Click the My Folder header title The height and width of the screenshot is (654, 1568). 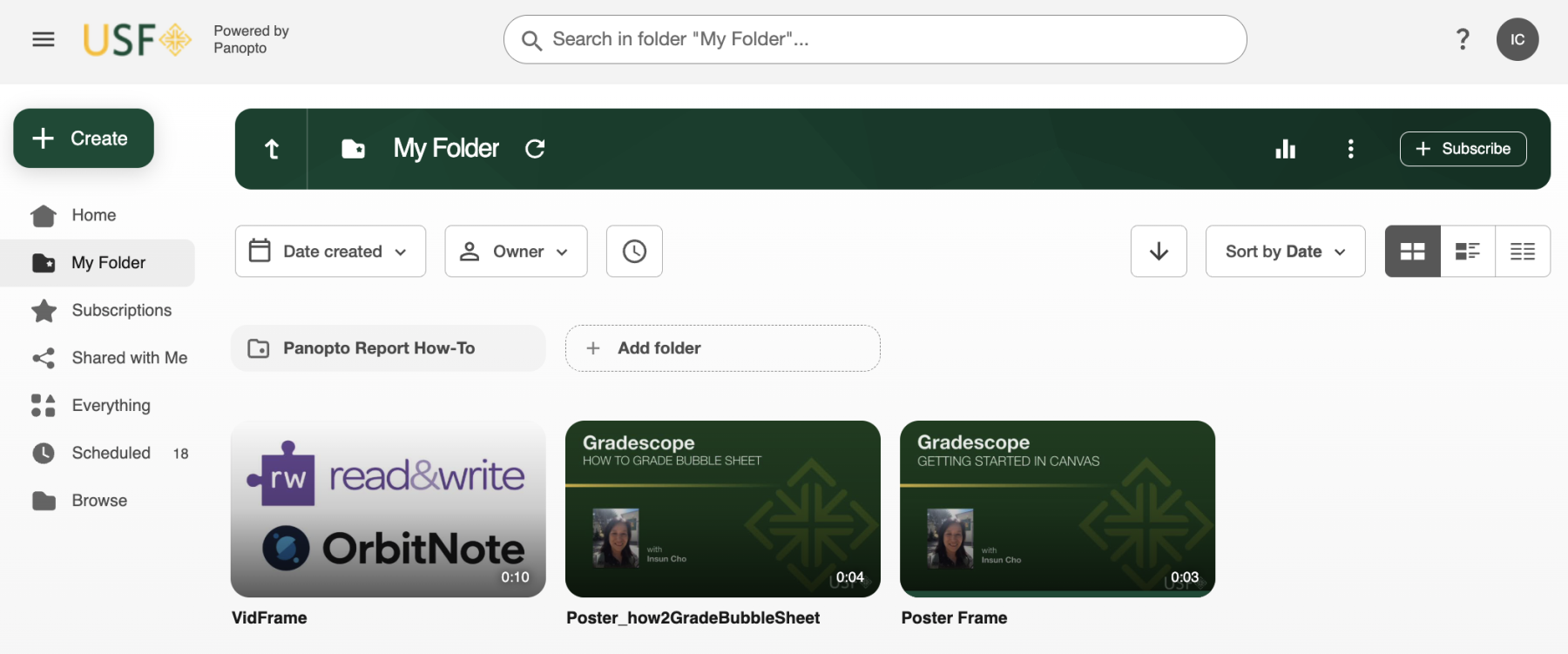[x=446, y=149]
